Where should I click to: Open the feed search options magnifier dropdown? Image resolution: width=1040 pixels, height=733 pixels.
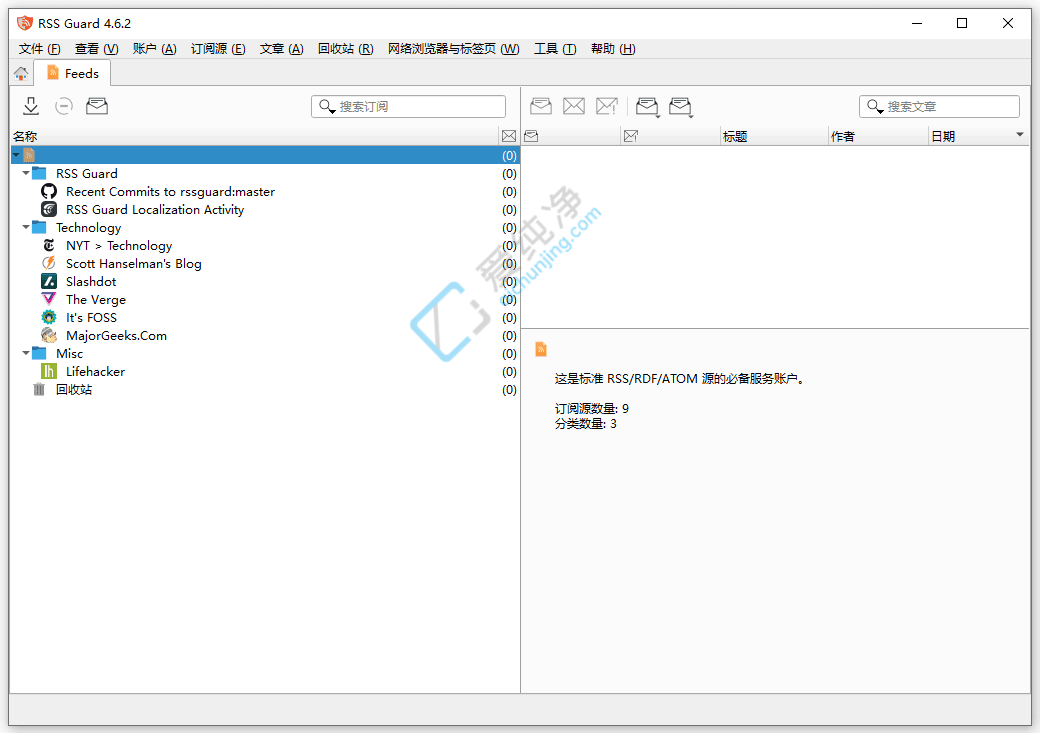click(327, 107)
